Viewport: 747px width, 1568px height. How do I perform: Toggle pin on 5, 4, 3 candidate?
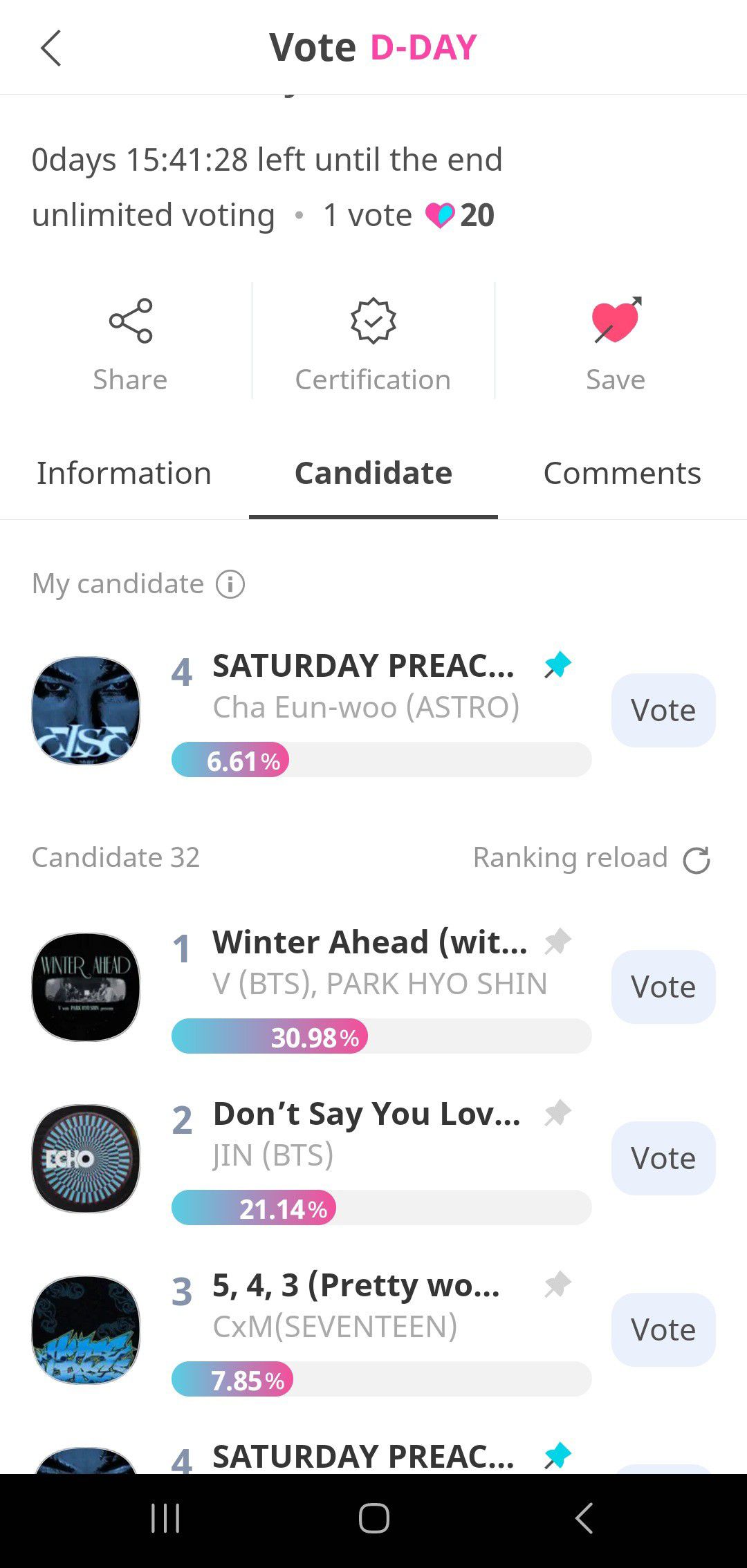pos(557,1285)
